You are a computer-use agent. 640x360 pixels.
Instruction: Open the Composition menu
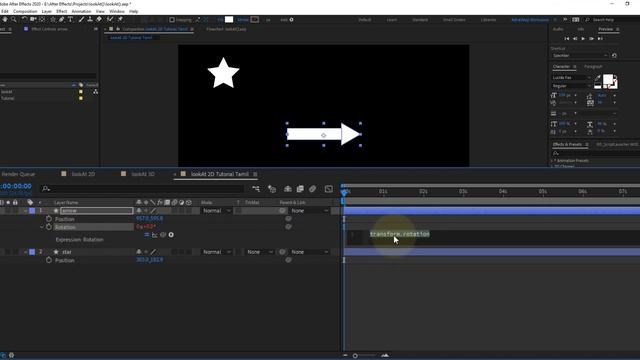pos(25,11)
